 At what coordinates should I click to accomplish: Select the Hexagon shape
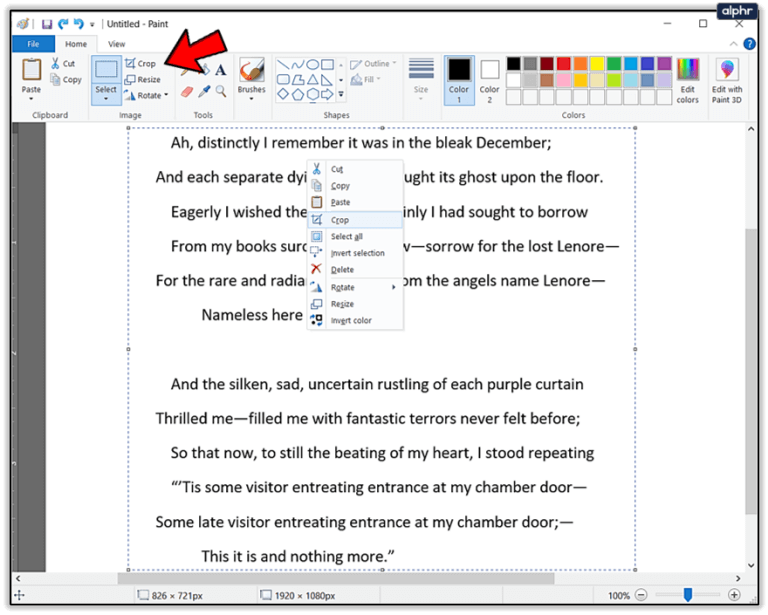tap(312, 94)
